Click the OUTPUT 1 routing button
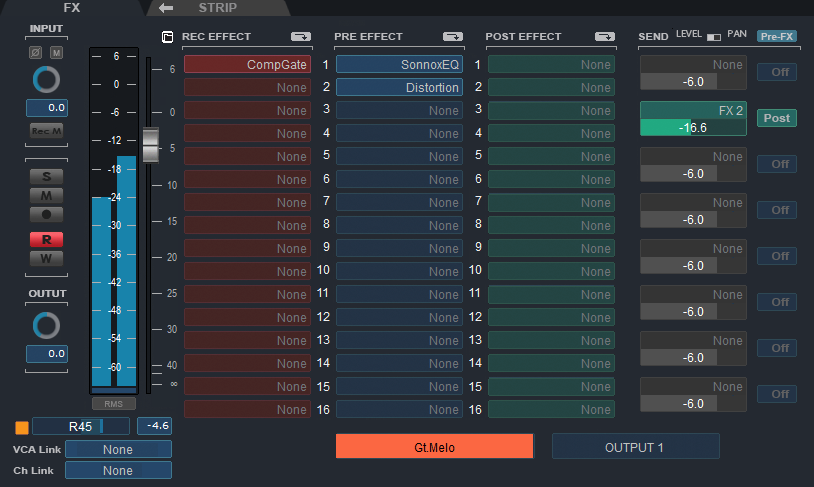 coord(635,447)
